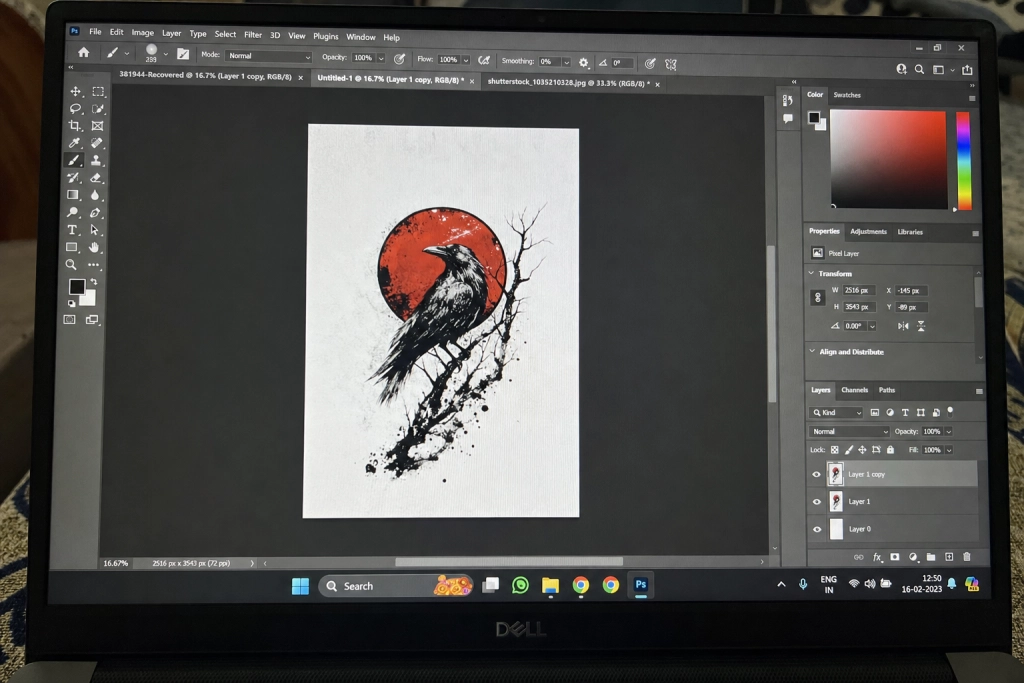This screenshot has height=683, width=1024.
Task: Click the 16.67% zoom level field
Action: pyautogui.click(x=116, y=563)
